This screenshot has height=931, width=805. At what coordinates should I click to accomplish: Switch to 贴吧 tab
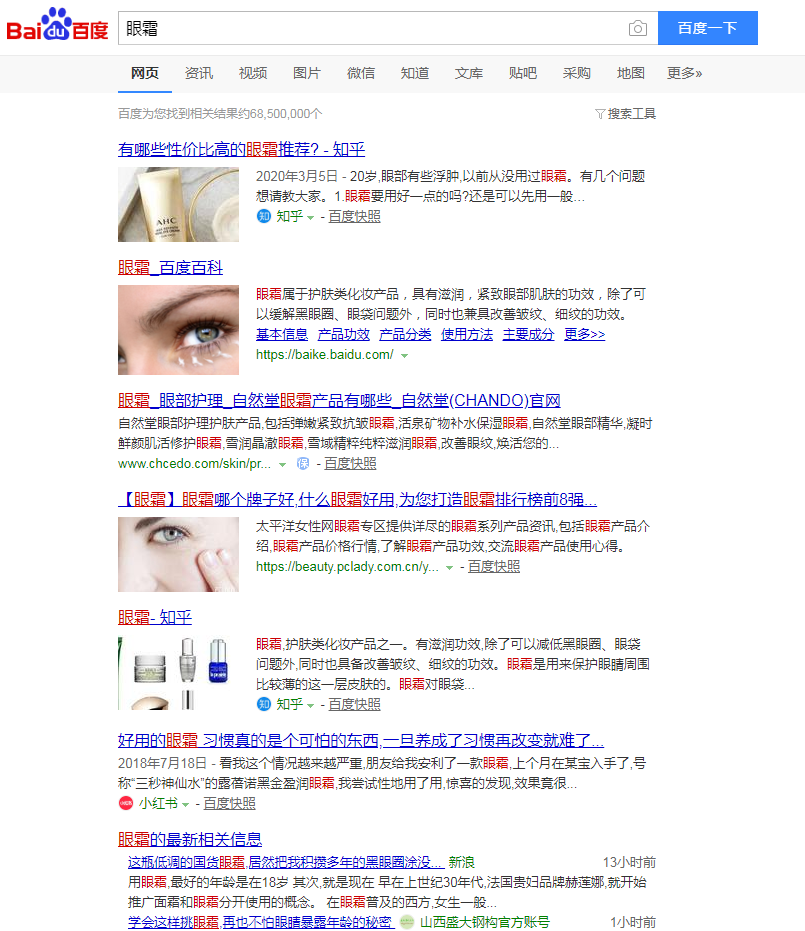click(523, 73)
